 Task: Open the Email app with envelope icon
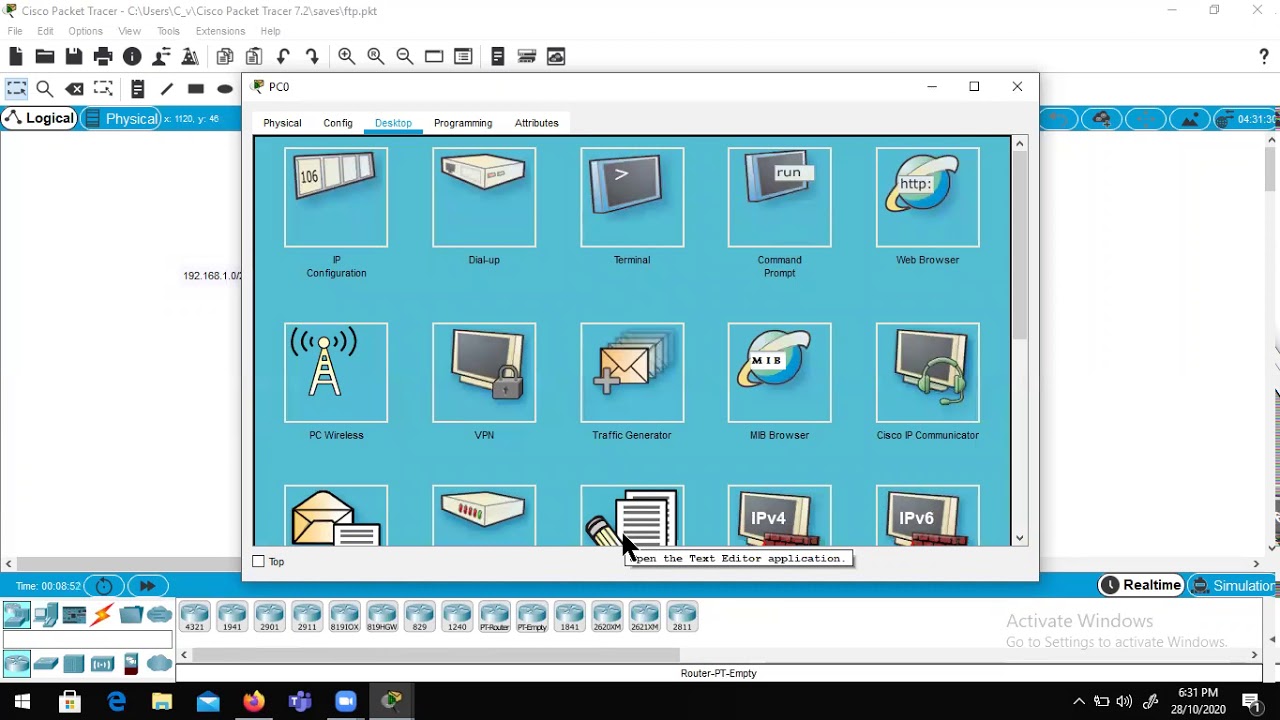pyautogui.click(x=336, y=516)
